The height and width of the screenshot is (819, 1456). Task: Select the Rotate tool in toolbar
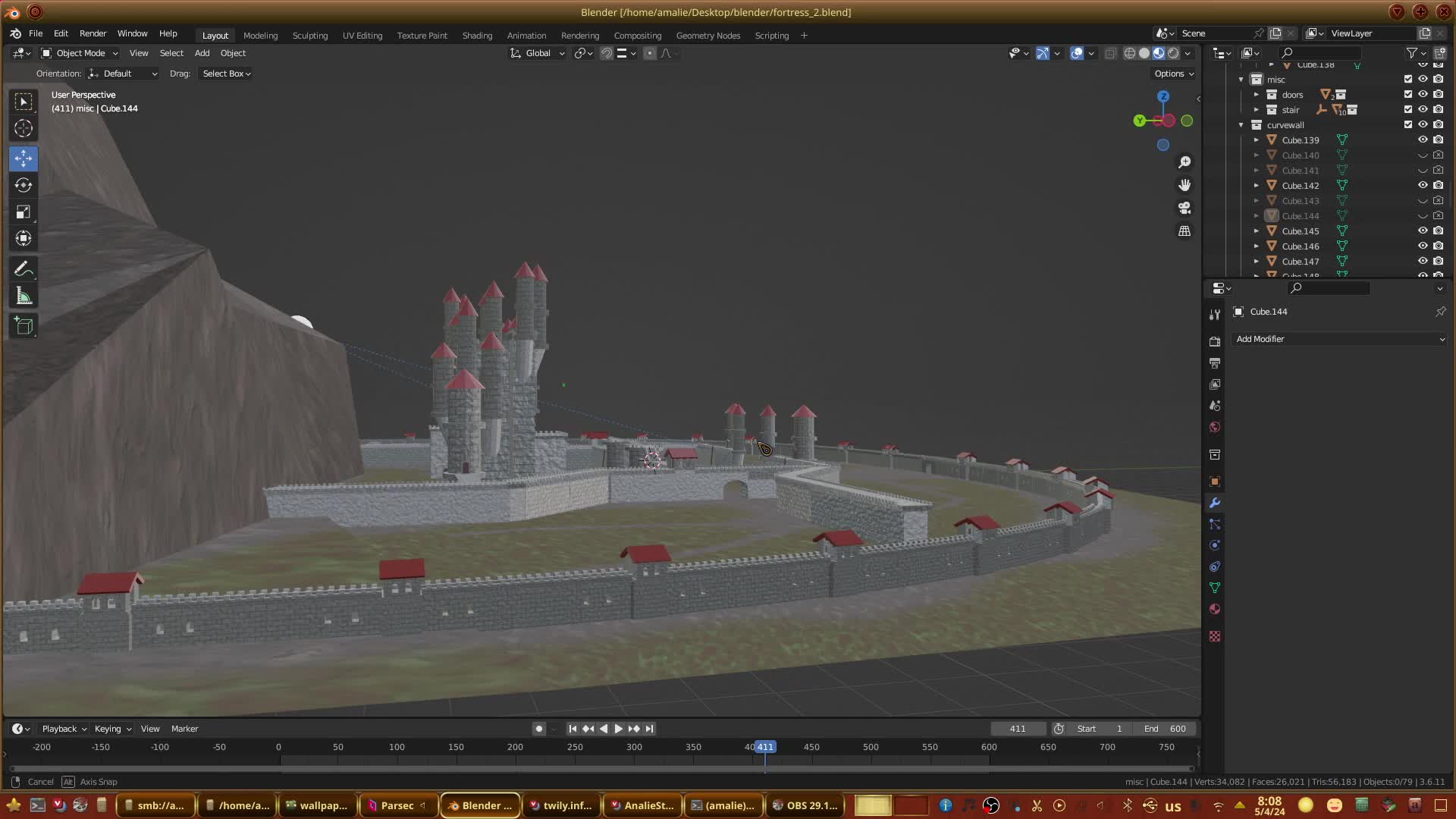coord(24,185)
